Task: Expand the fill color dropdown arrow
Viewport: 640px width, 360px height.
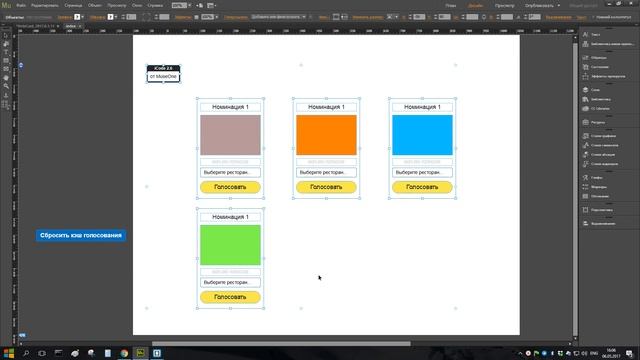Action: [82, 17]
